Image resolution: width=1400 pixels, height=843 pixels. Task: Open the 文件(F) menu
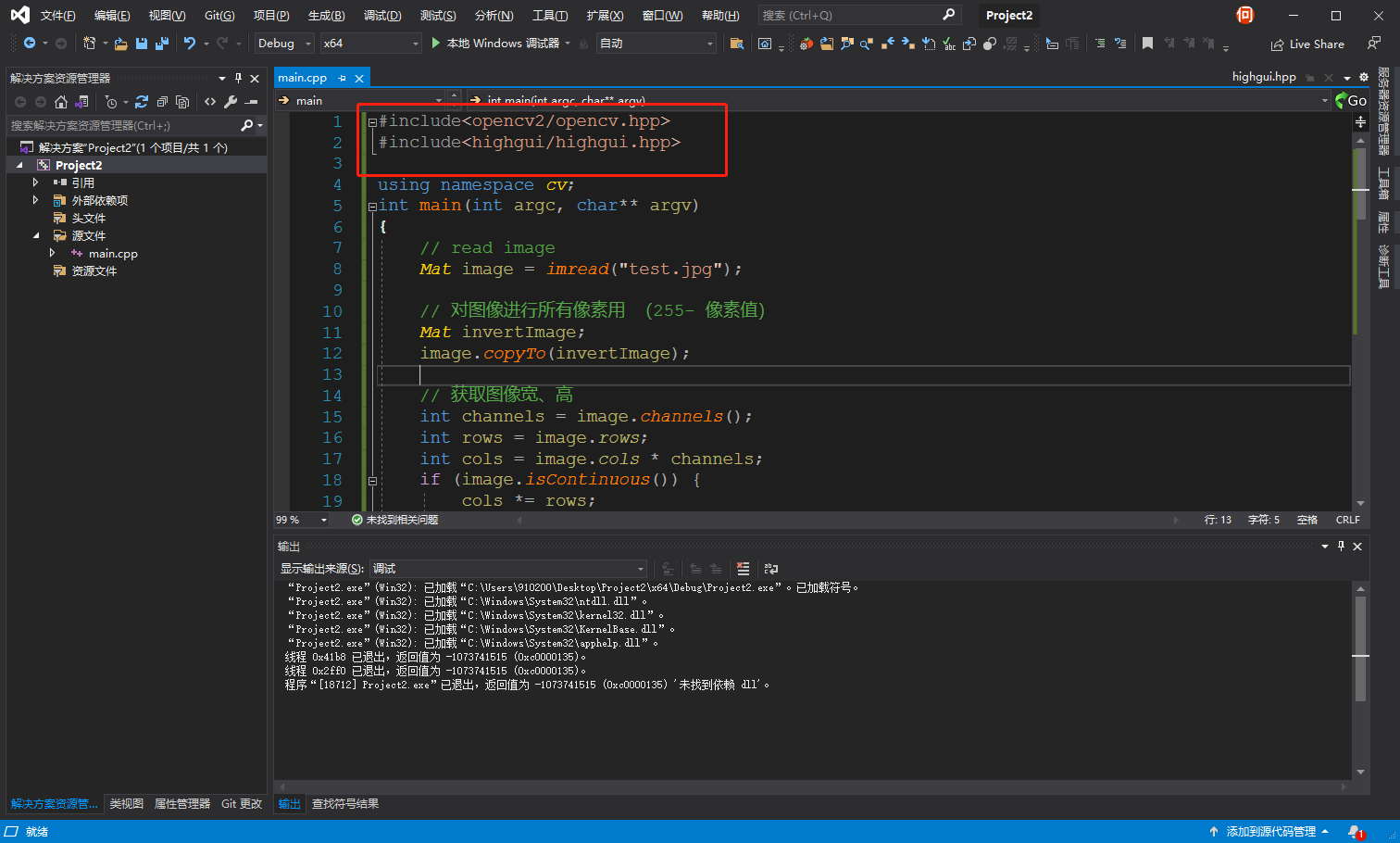point(57,16)
